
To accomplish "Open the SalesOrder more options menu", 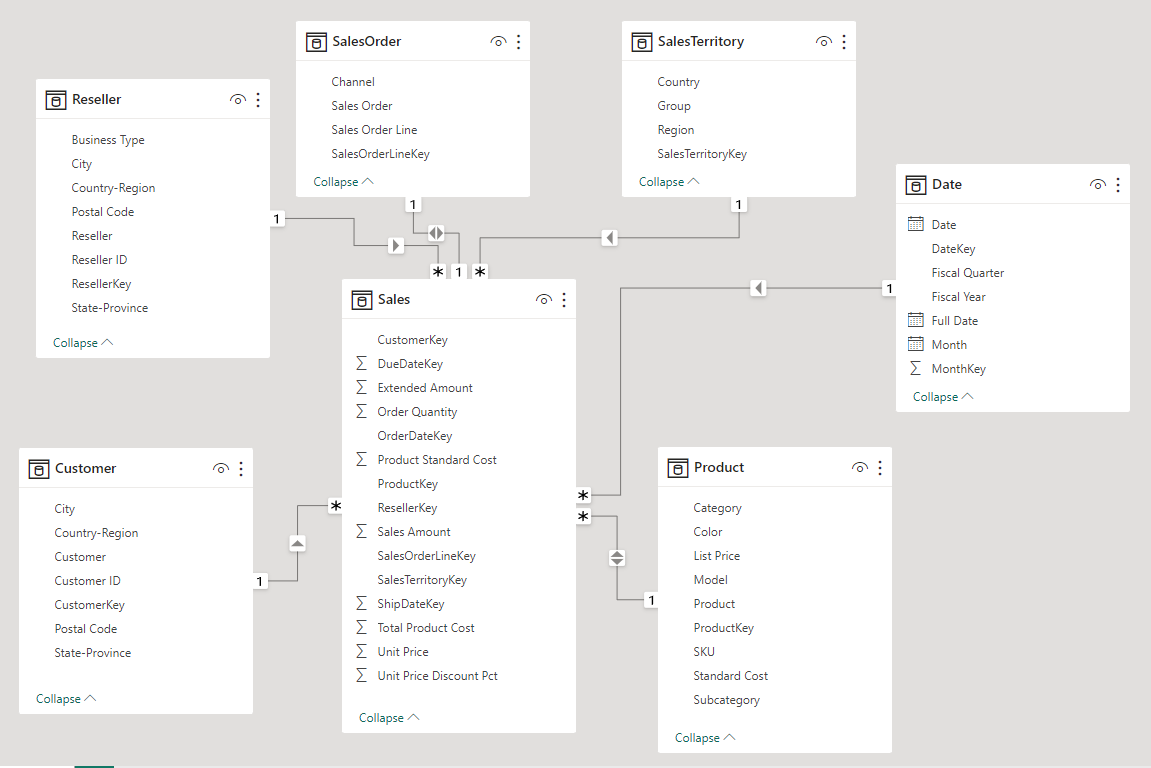I will 518,42.
